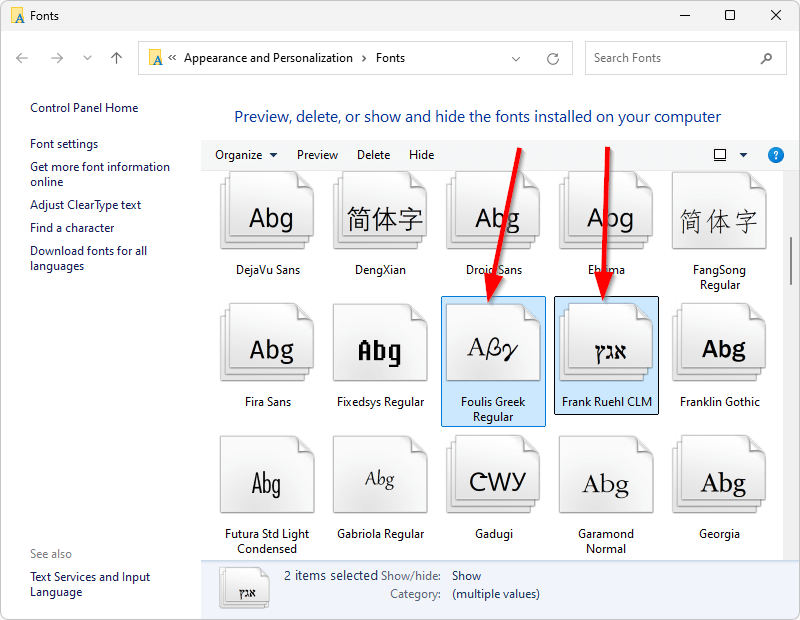Screen dimensions: 800x620
Task: Click the Fonts folder icon in address bar
Action: (x=155, y=58)
